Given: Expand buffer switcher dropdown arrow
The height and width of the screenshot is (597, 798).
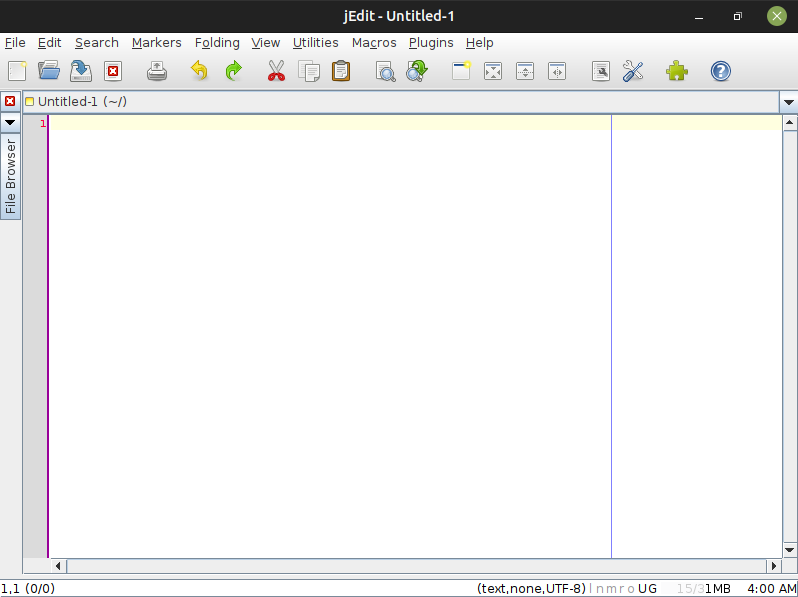Looking at the screenshot, I should [788, 102].
